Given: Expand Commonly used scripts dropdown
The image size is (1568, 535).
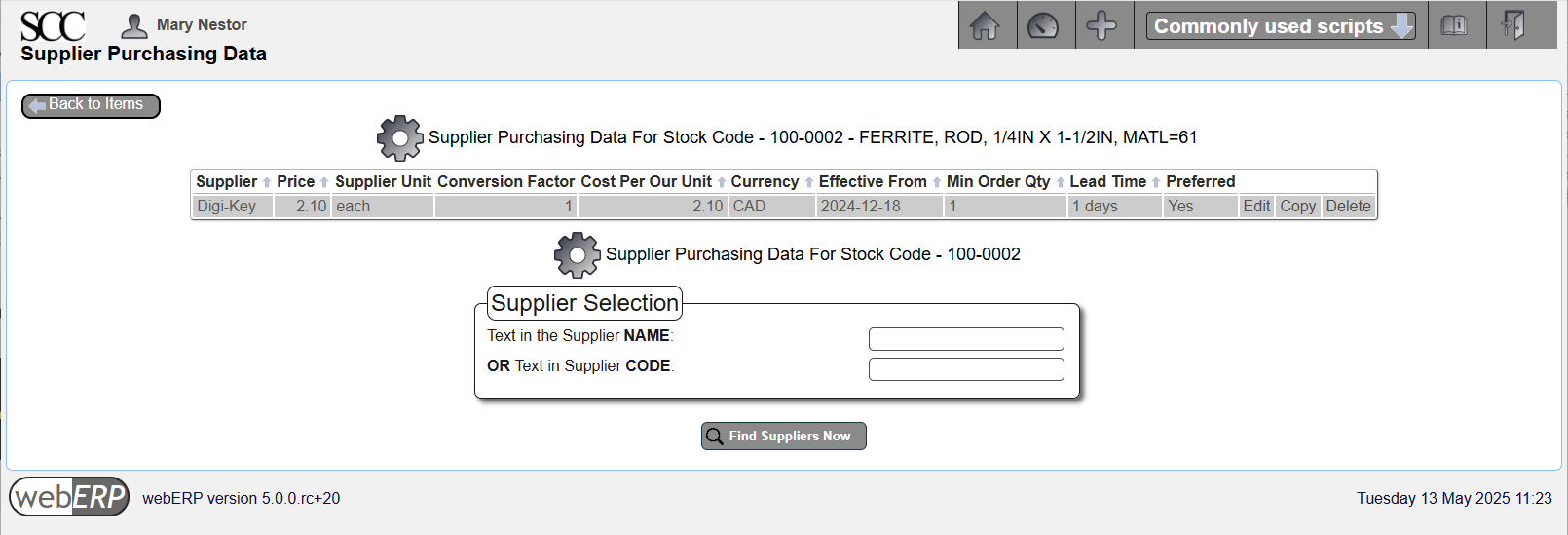Looking at the screenshot, I should 1281,26.
